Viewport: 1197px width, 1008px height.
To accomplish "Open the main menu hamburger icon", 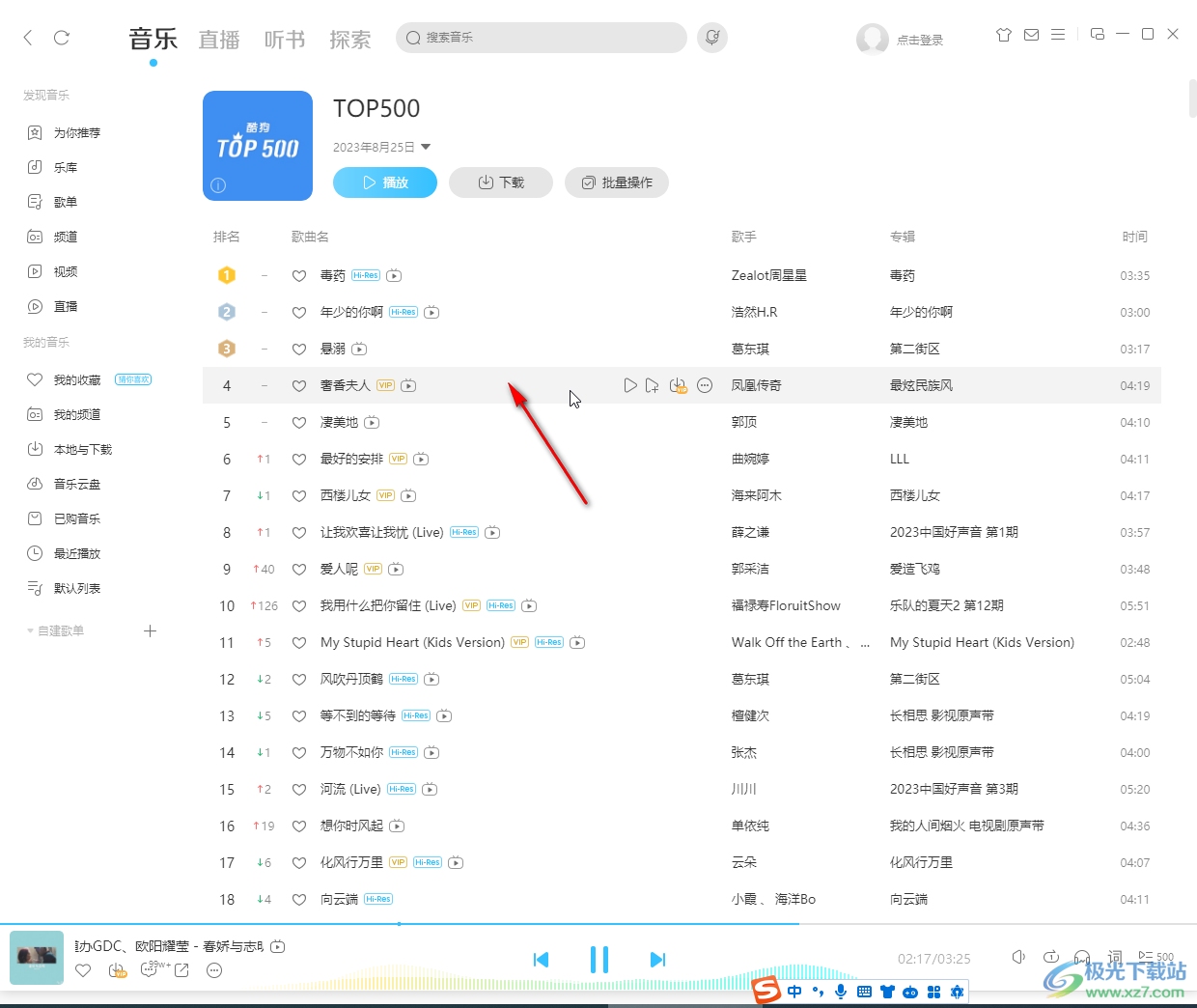I will [x=1058, y=35].
